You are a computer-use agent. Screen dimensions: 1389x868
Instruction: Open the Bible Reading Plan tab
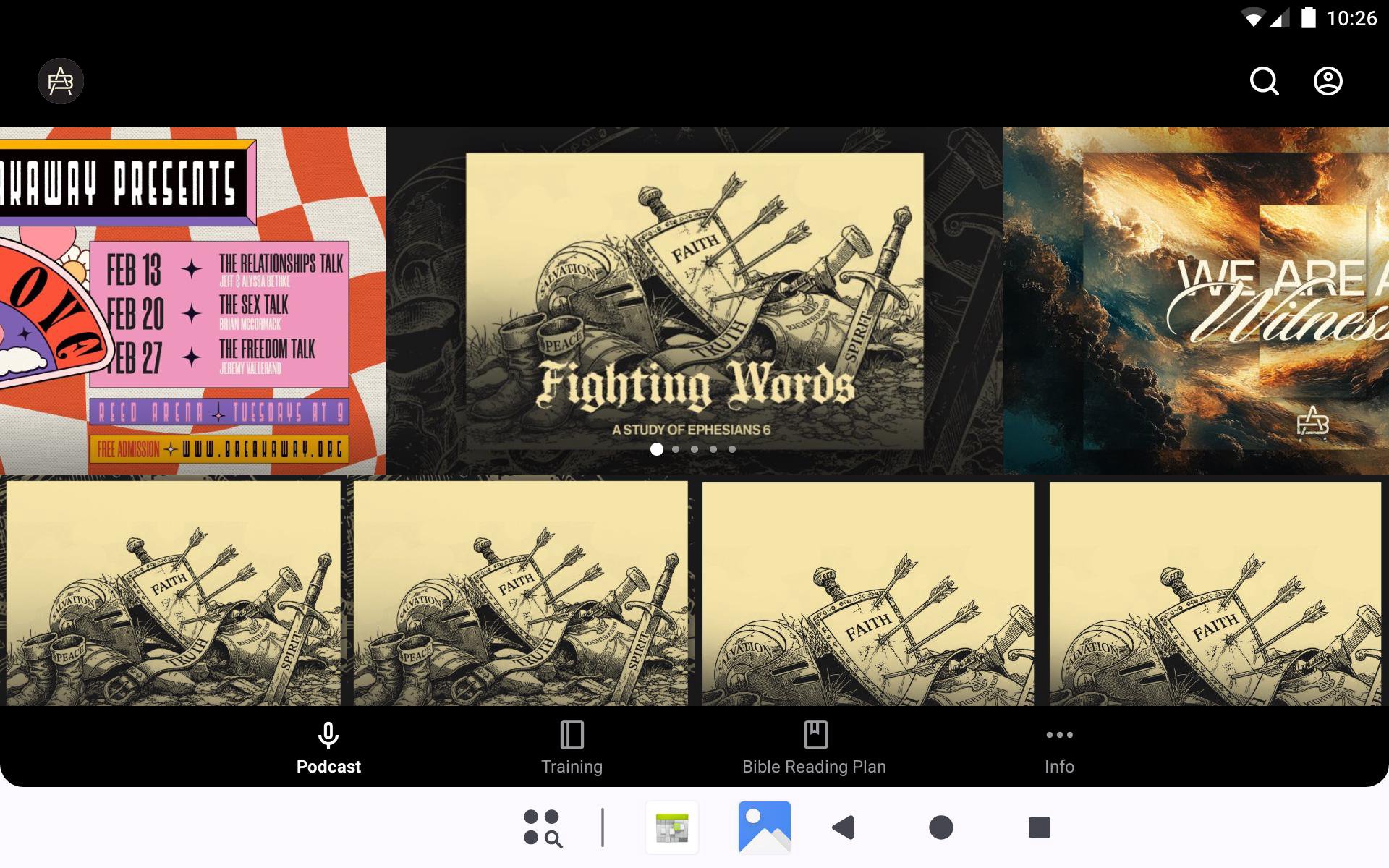tap(814, 747)
